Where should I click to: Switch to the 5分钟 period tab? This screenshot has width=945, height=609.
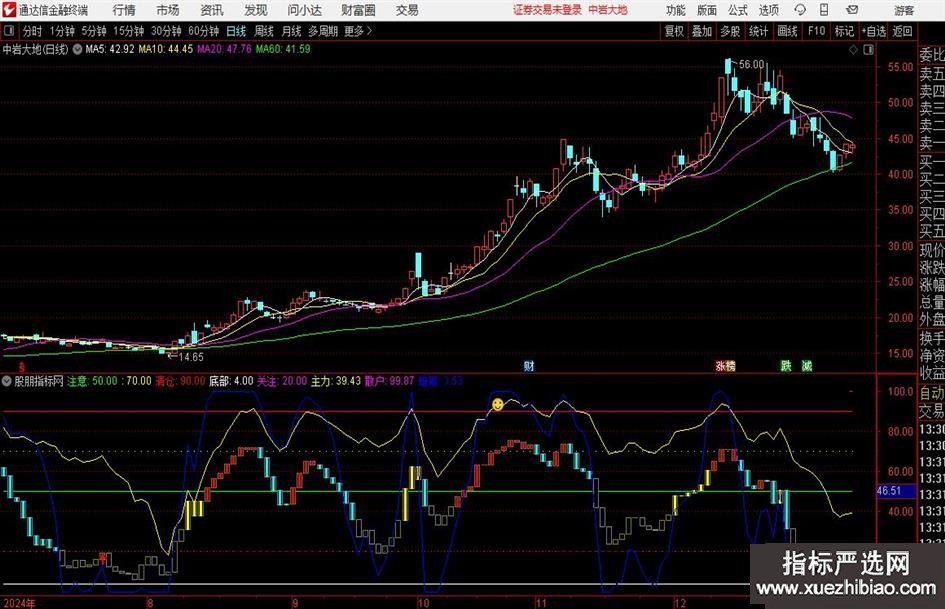click(94, 31)
